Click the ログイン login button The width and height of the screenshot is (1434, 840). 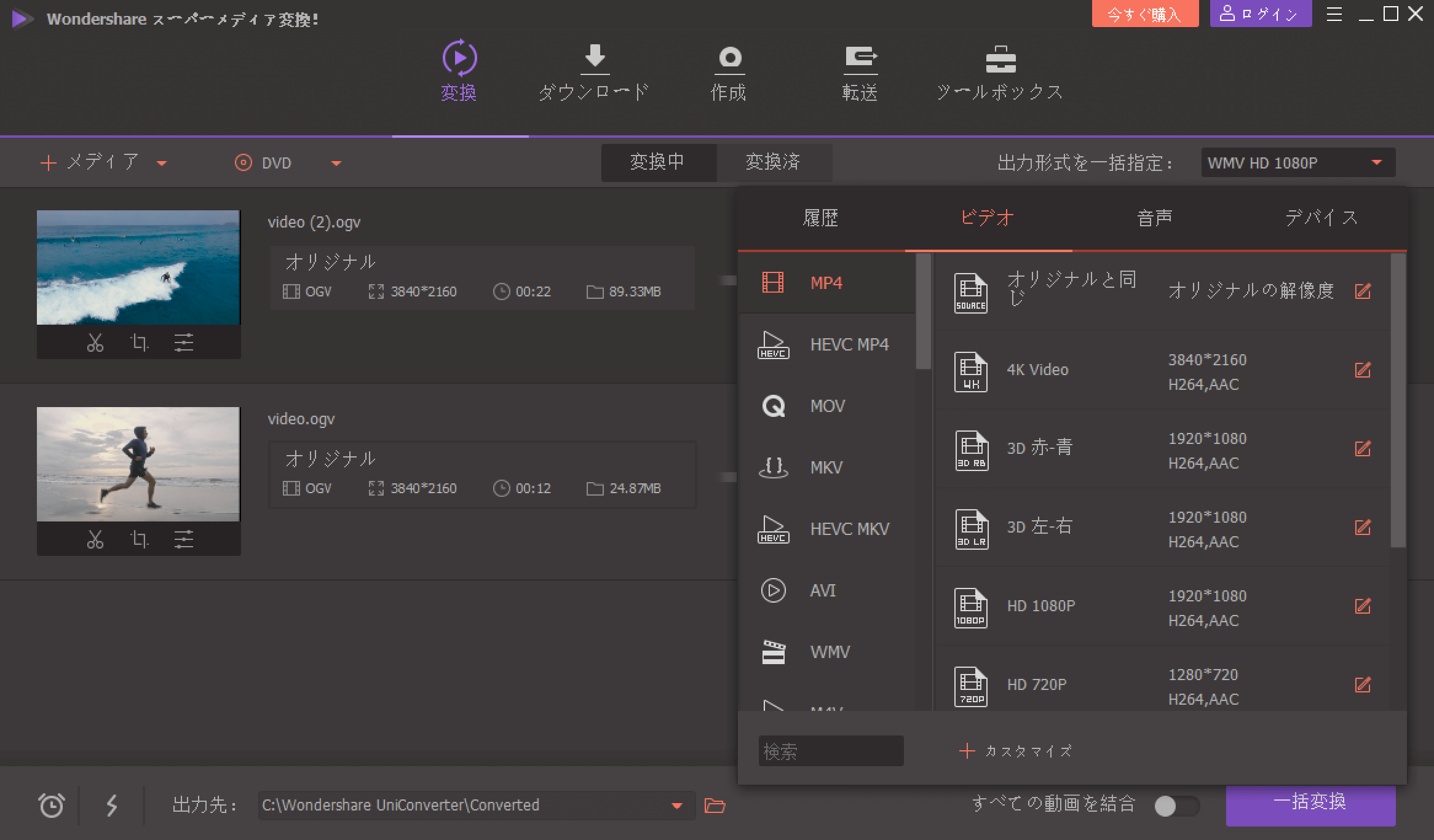1261,14
